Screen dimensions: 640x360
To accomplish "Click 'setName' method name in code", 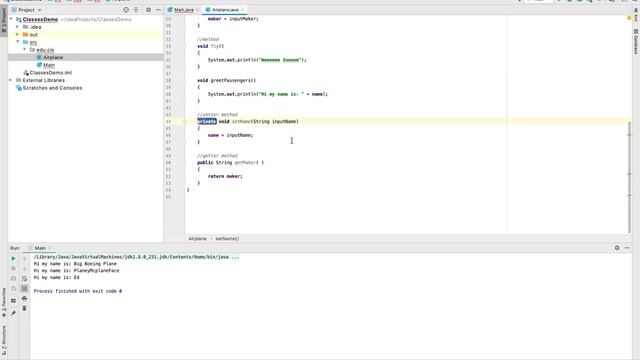I will [241, 122].
